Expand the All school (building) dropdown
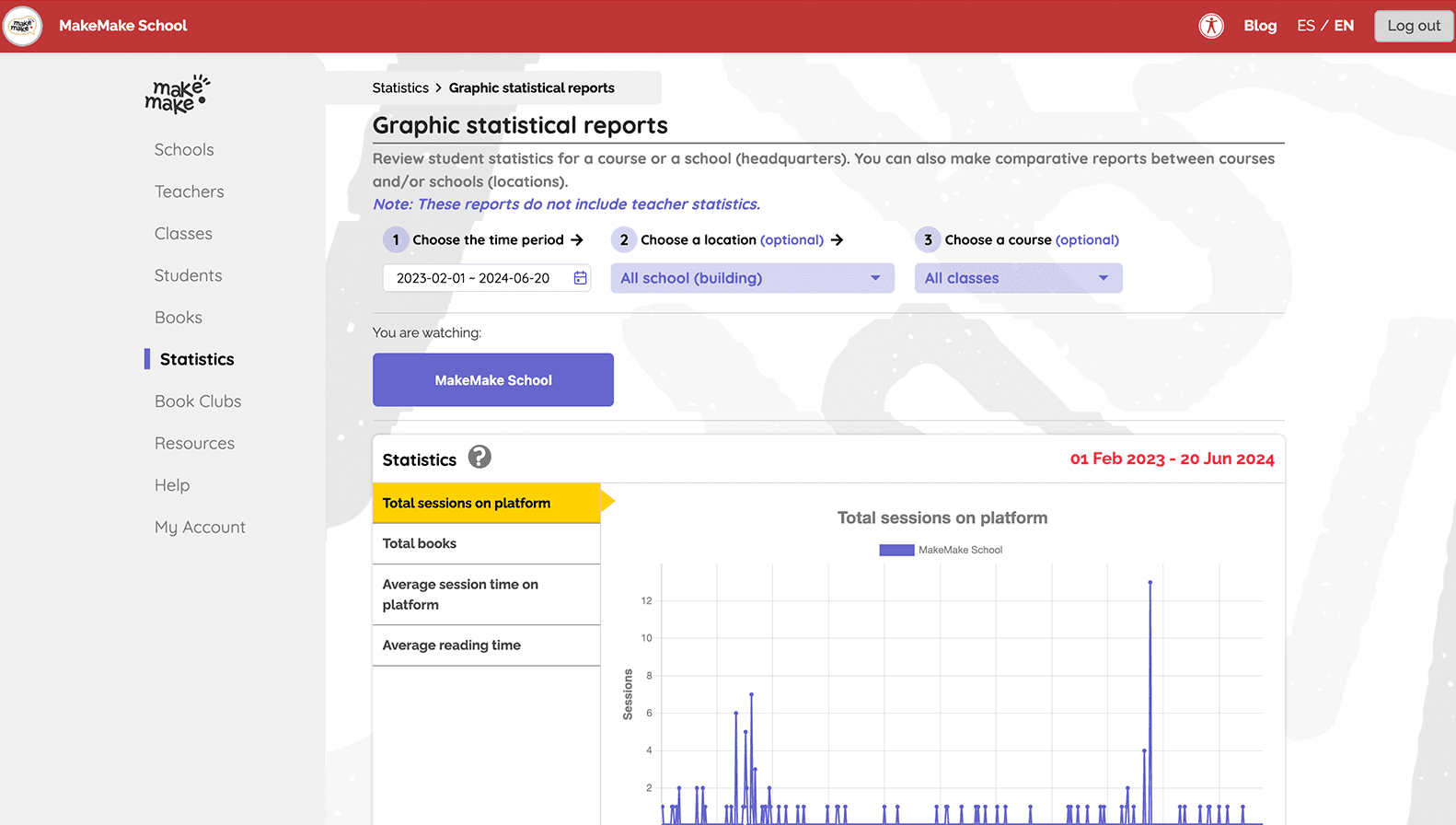 753,278
